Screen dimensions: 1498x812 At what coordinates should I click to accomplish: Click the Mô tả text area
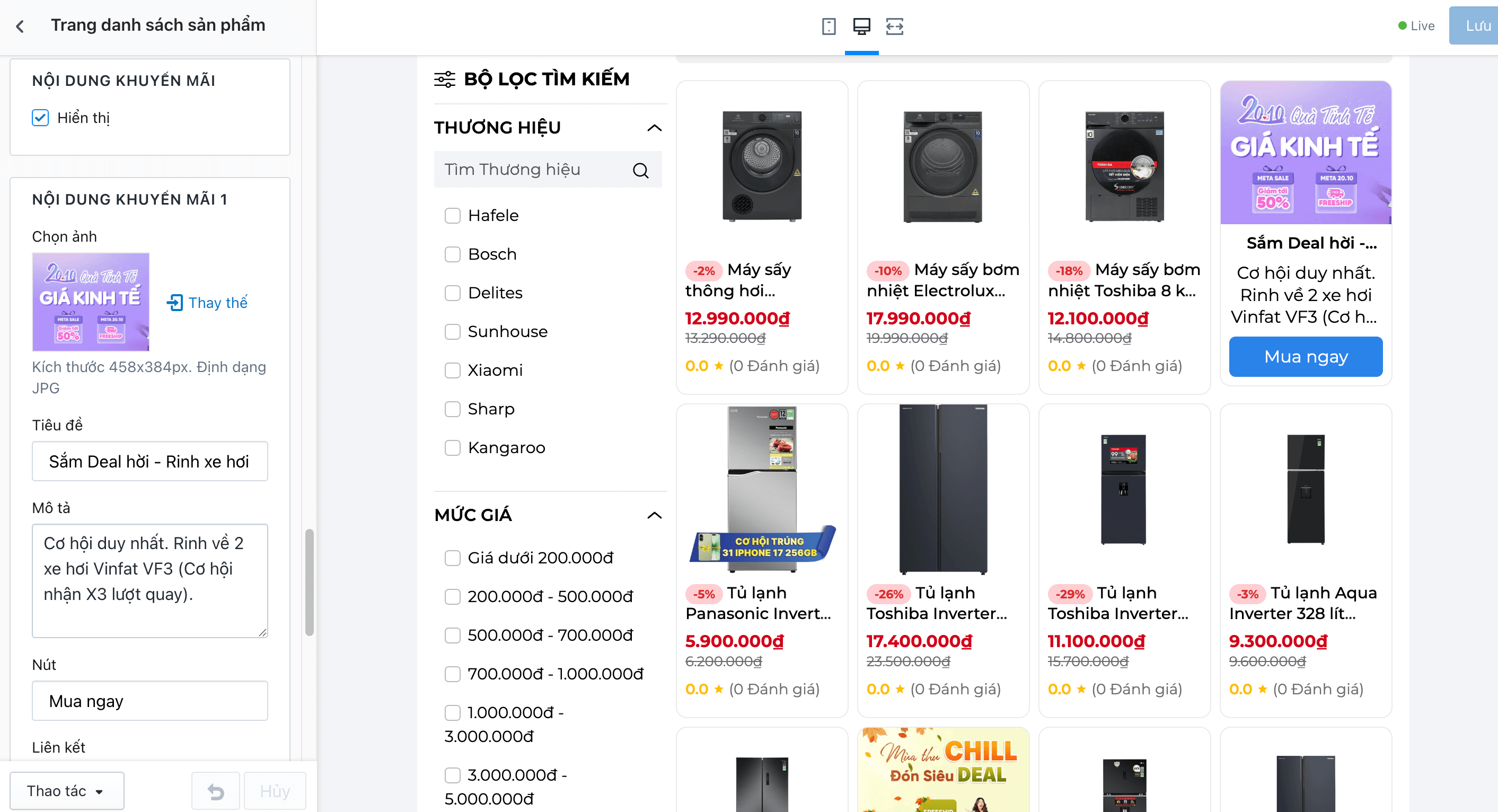pyautogui.click(x=150, y=580)
